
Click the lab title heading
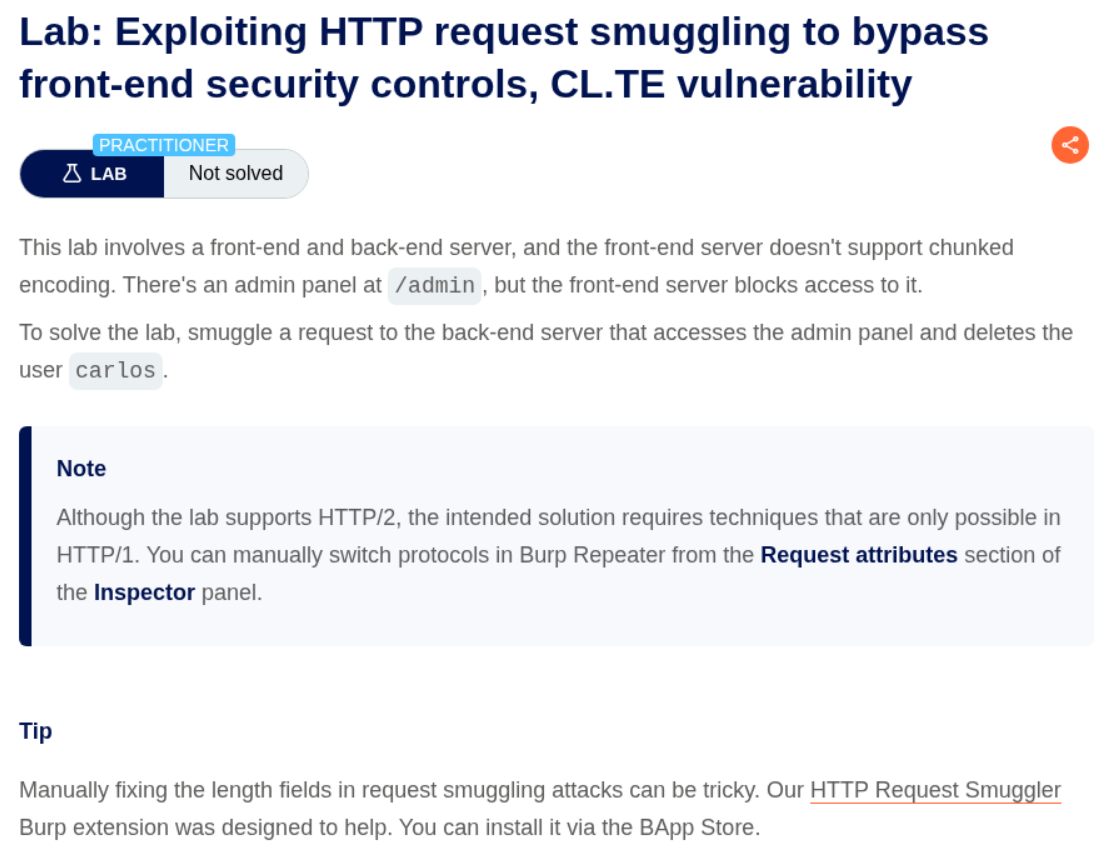pos(504,58)
